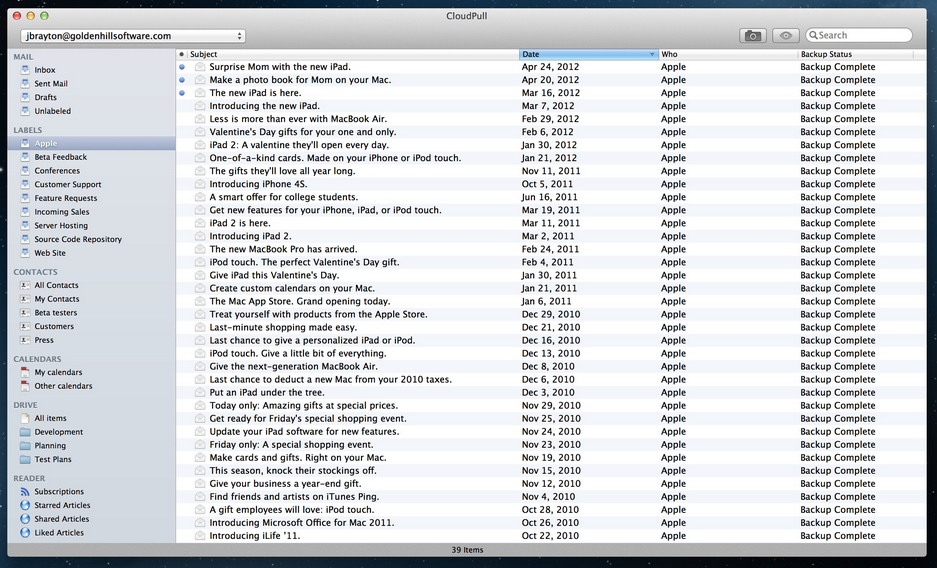Click the green zoom window button

pyautogui.click(x=44, y=16)
